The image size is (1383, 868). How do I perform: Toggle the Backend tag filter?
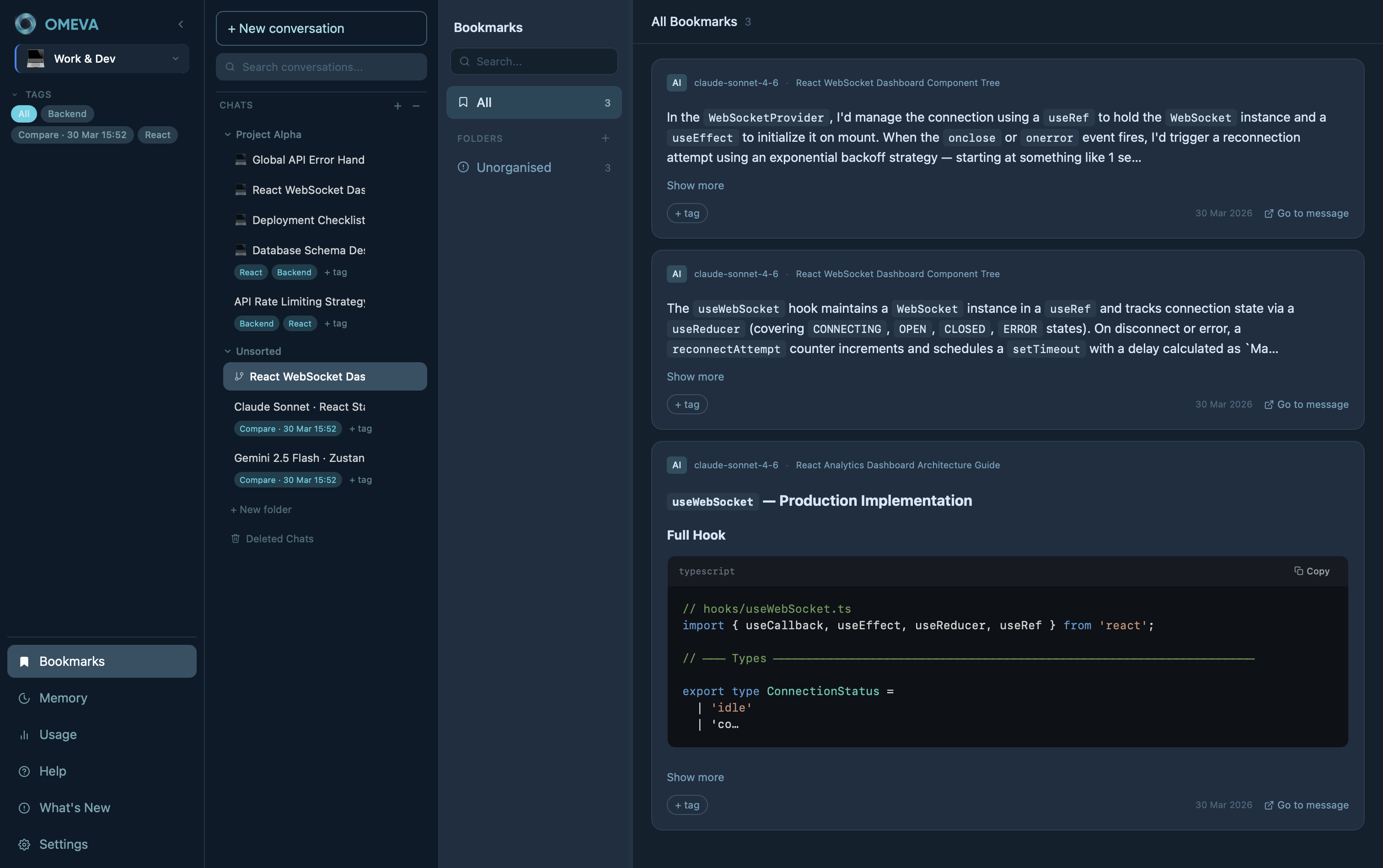pyautogui.click(x=67, y=114)
